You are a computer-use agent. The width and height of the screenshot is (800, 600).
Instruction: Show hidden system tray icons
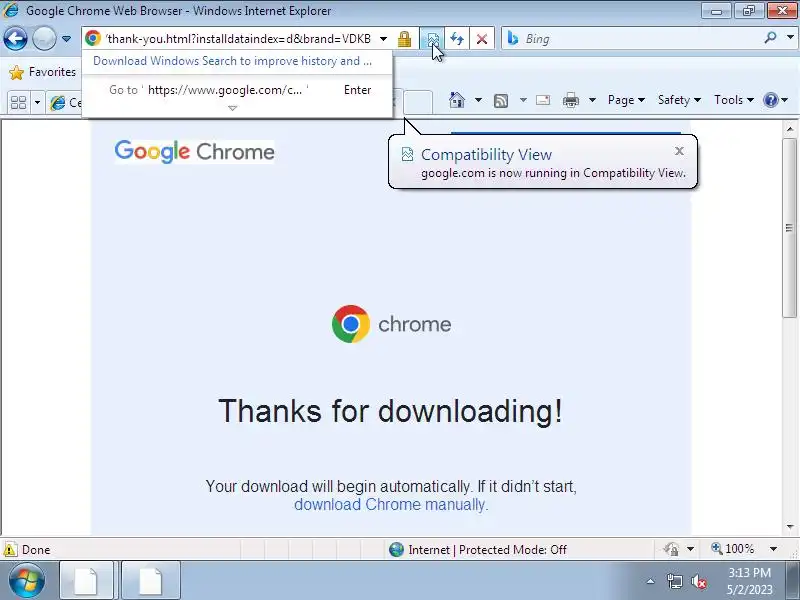651,581
